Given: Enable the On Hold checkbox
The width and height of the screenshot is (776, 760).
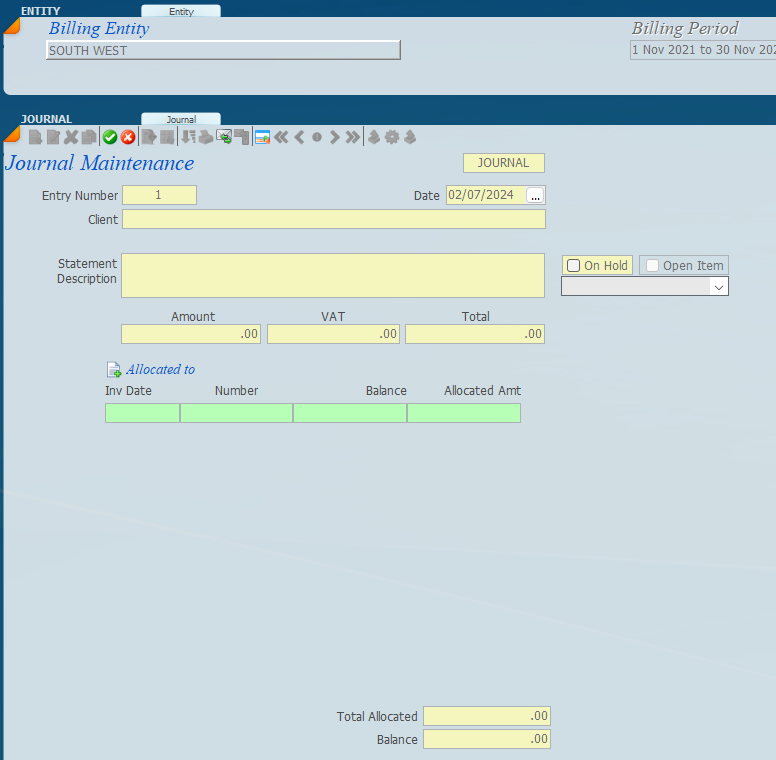Looking at the screenshot, I should [574, 266].
